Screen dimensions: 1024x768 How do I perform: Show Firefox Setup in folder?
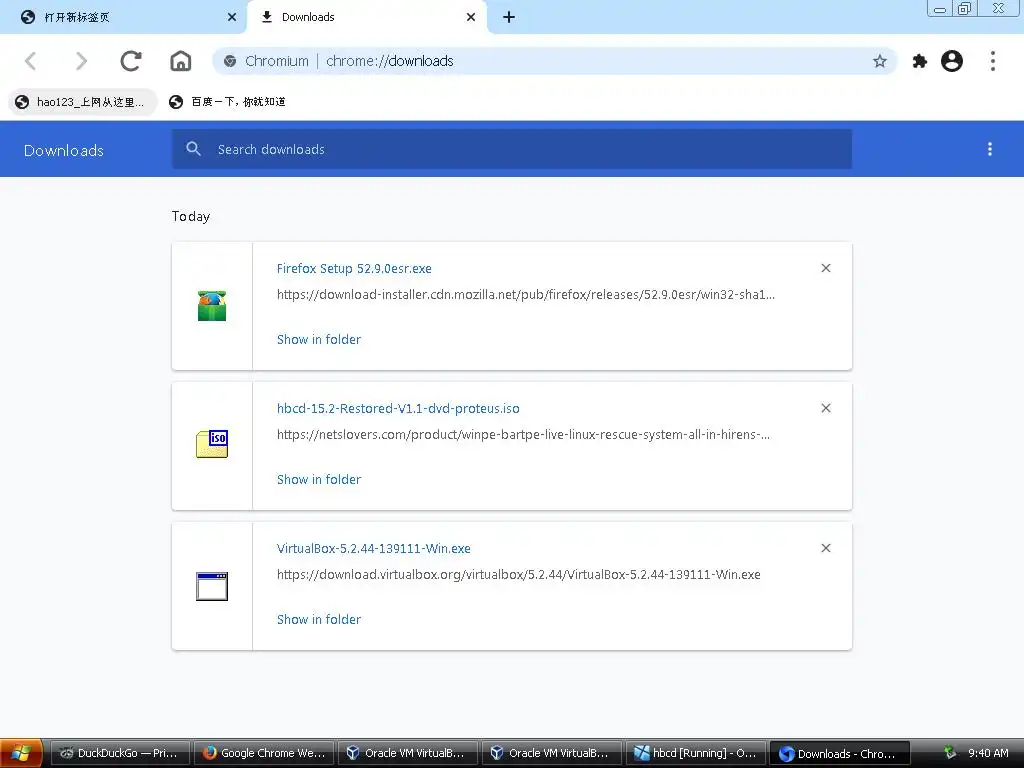(319, 340)
